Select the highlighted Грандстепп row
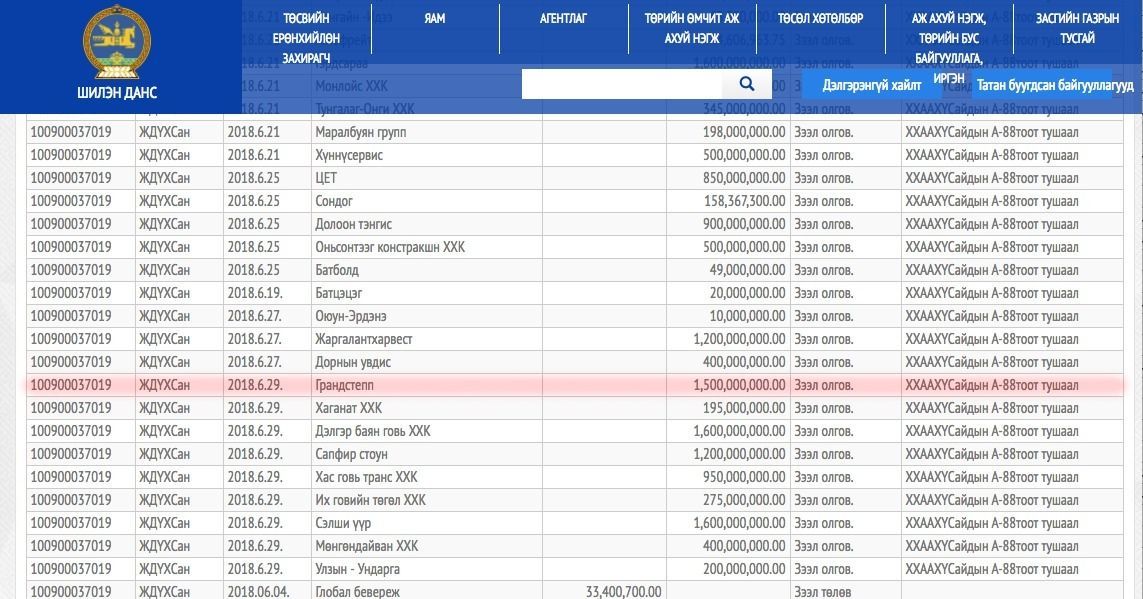 click(575, 385)
